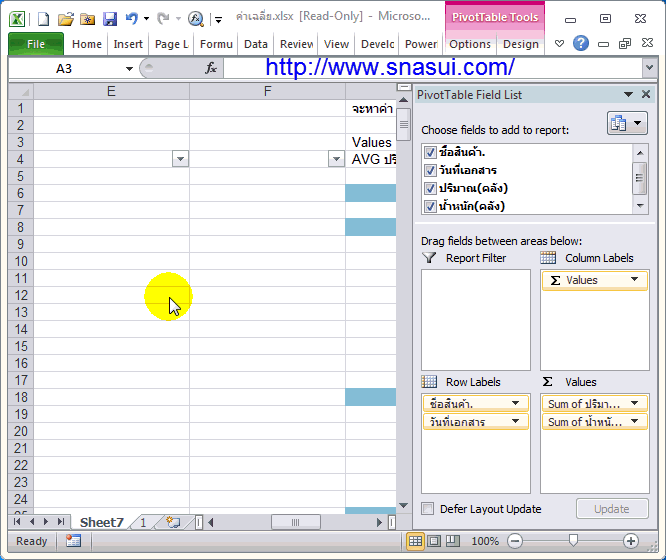Screen dimensions: 666x560
Task: Click the Zoom In plus button
Action: [631, 541]
